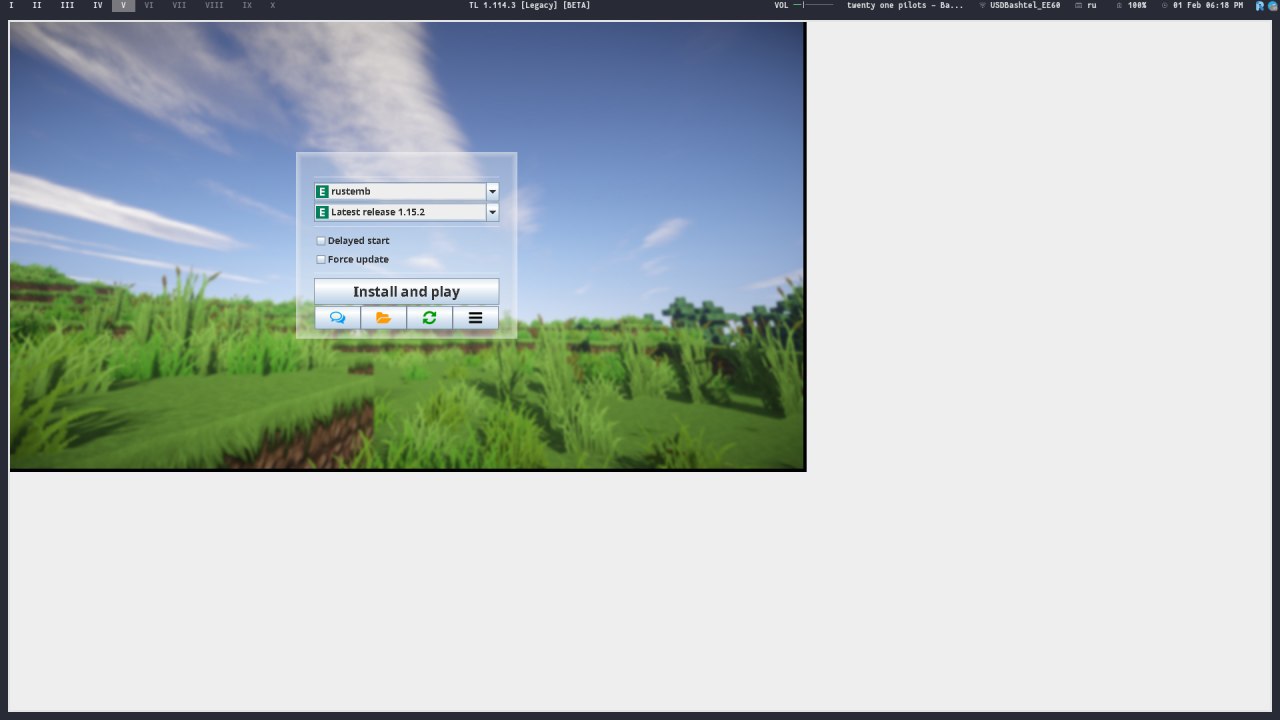Expand the rustemb account dropdown arrow
Image resolution: width=1280 pixels, height=720 pixels.
[x=492, y=191]
